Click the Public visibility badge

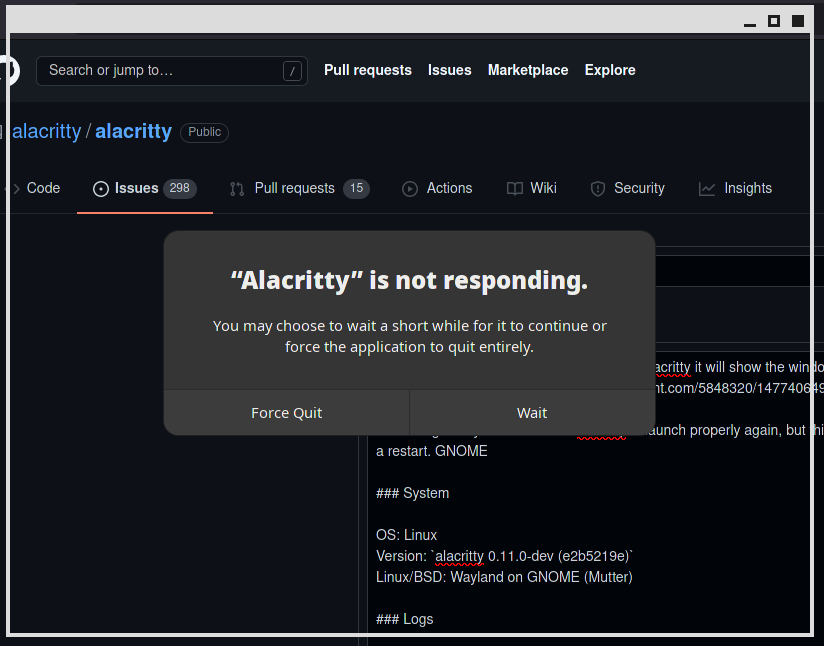point(203,132)
